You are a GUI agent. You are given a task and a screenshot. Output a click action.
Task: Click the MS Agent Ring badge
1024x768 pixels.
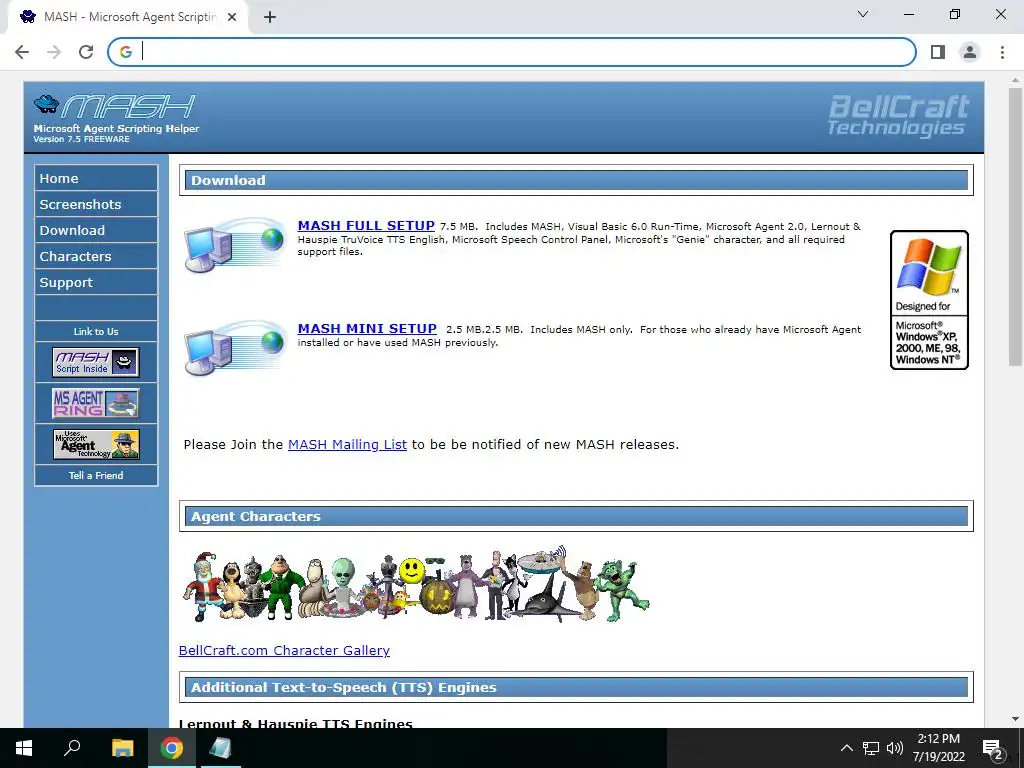tap(96, 404)
